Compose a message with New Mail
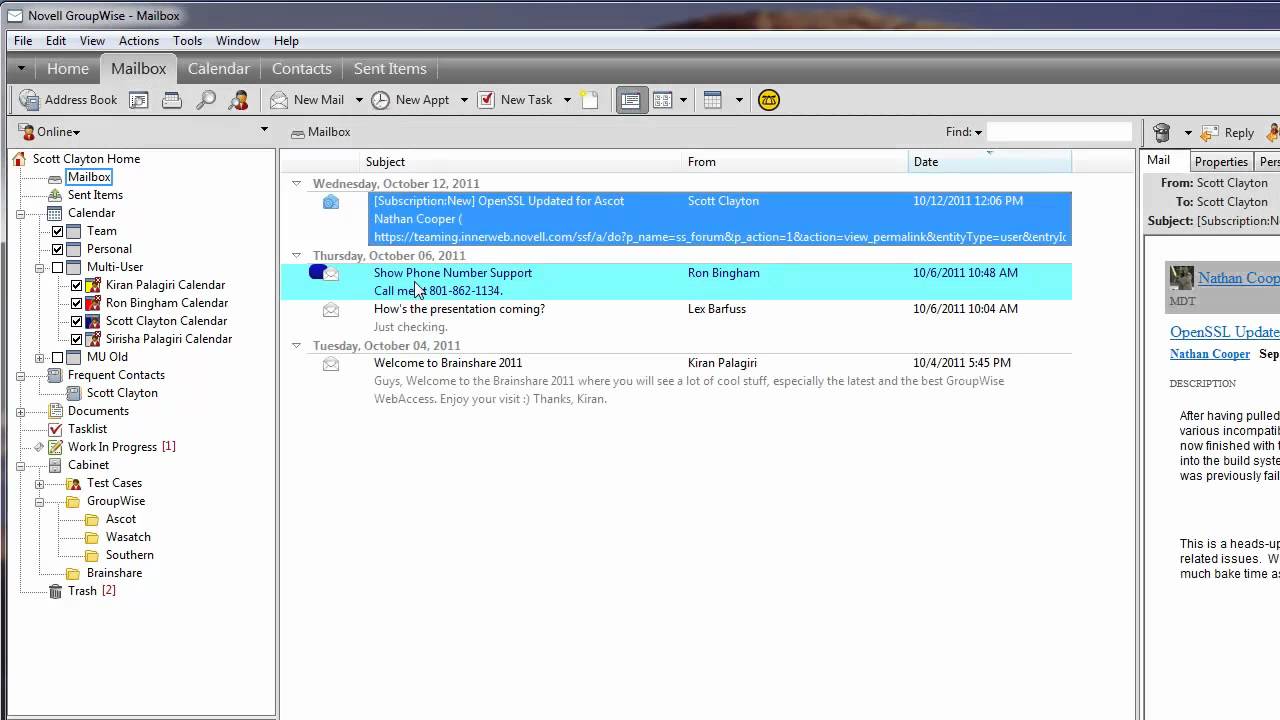1280x720 pixels. (x=307, y=100)
